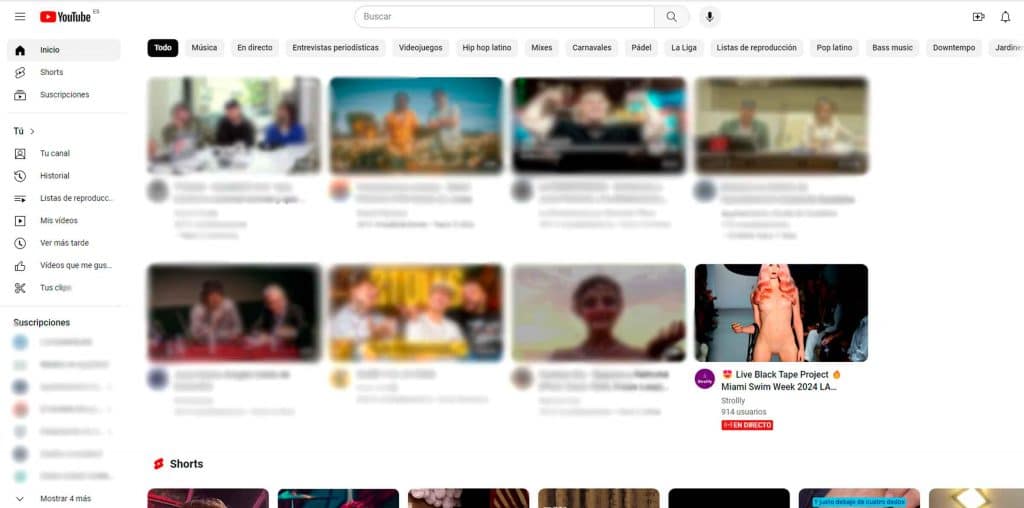1024x508 pixels.
Task: Expand the Tú section chevron
Action: 32,131
